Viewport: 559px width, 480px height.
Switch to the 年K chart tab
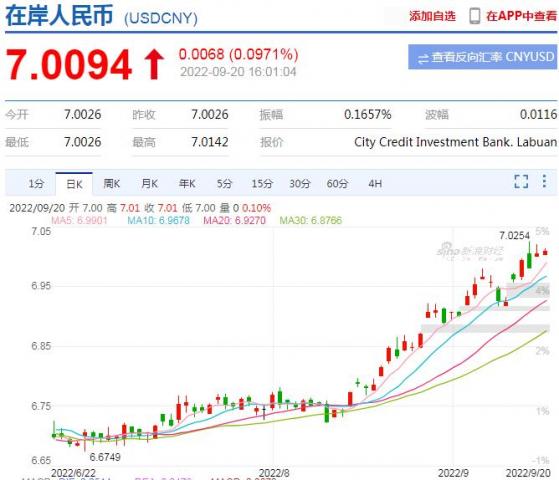(187, 184)
